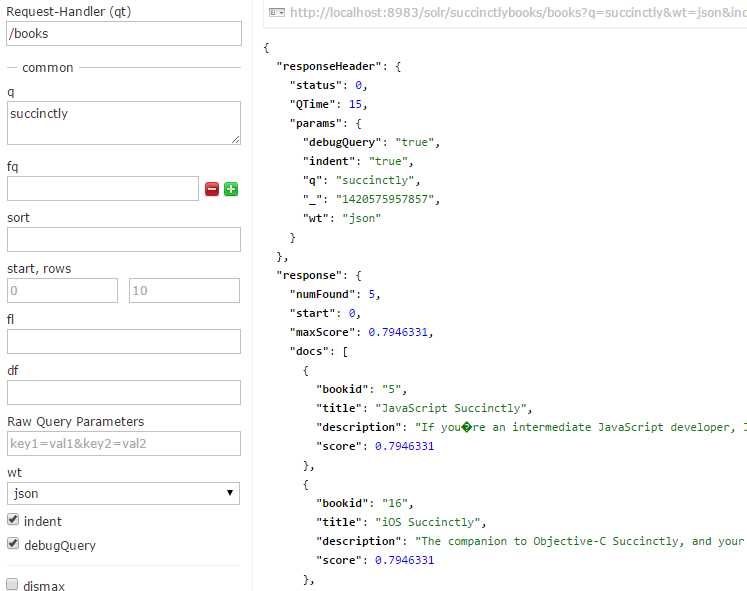This screenshot has width=747, height=591.
Task: Click the "q" value "succinctly" in params
Action: [x=375, y=180]
